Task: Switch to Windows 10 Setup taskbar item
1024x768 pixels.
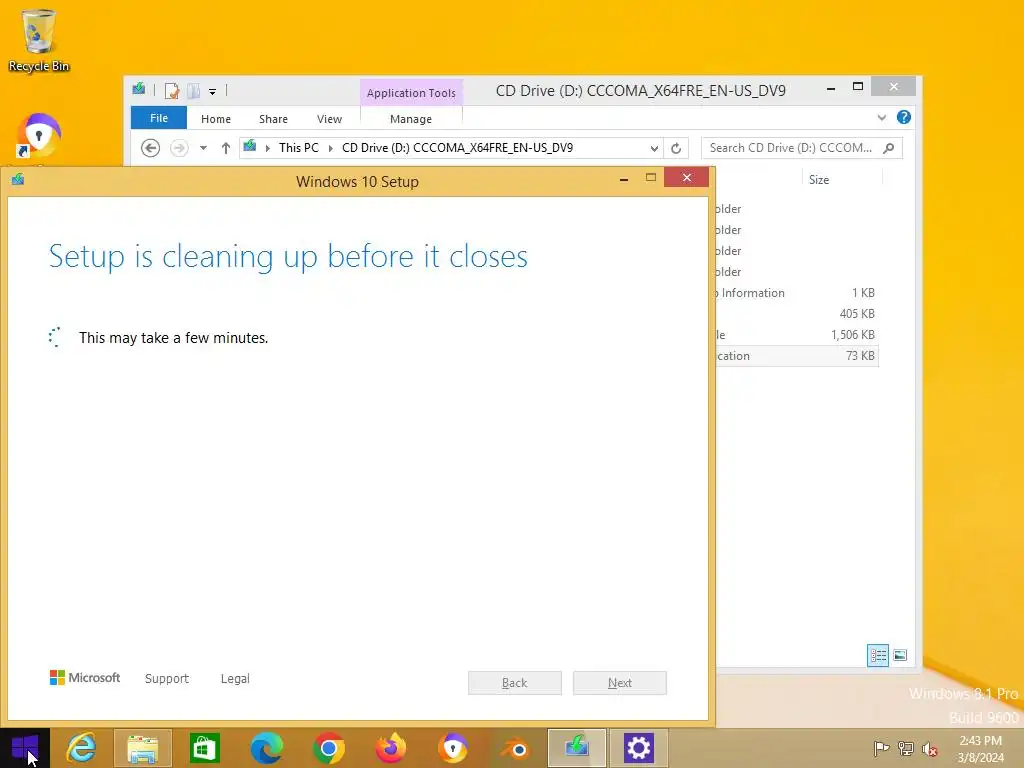Action: point(577,748)
